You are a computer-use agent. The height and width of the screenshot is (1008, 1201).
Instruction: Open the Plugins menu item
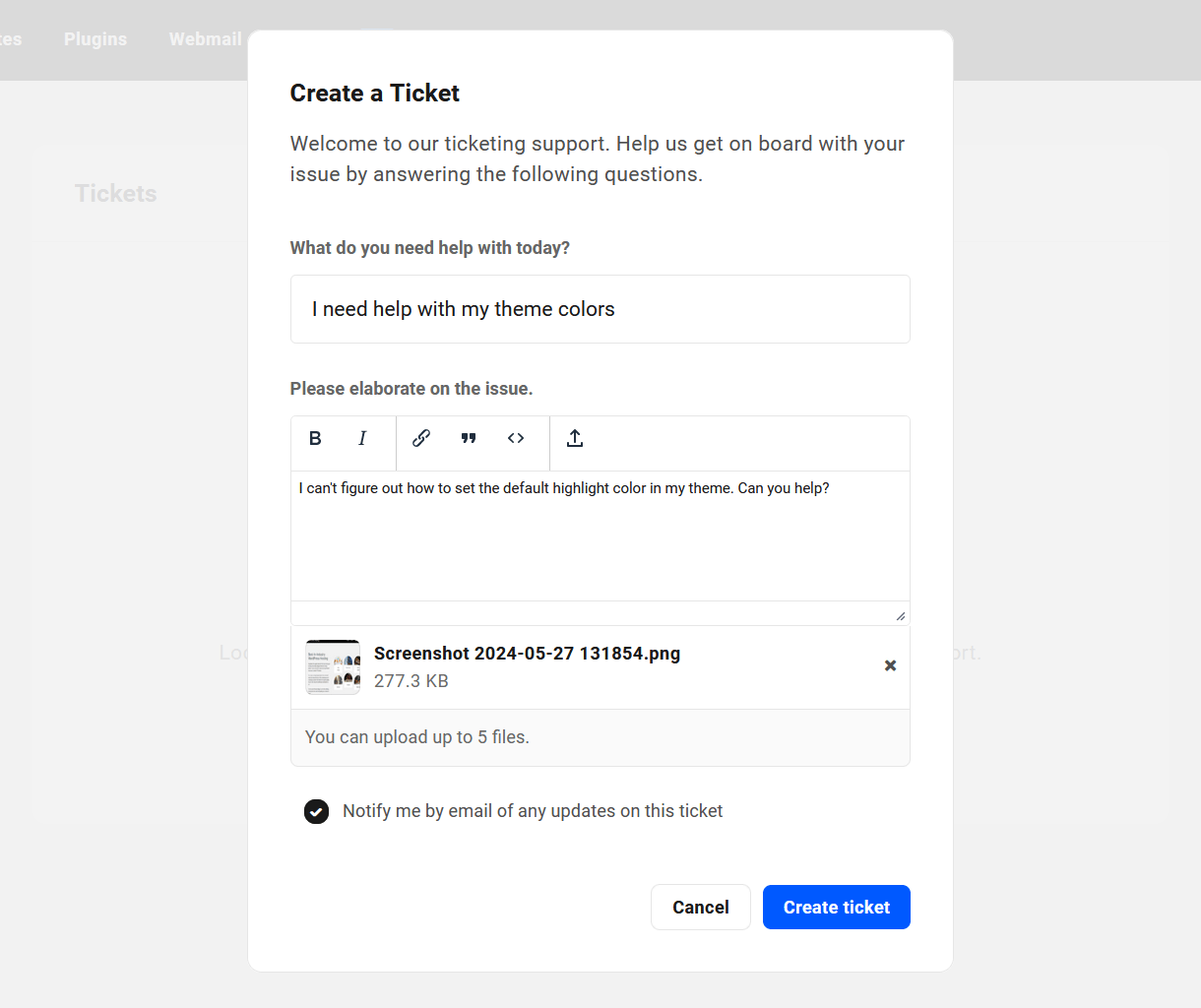[95, 39]
